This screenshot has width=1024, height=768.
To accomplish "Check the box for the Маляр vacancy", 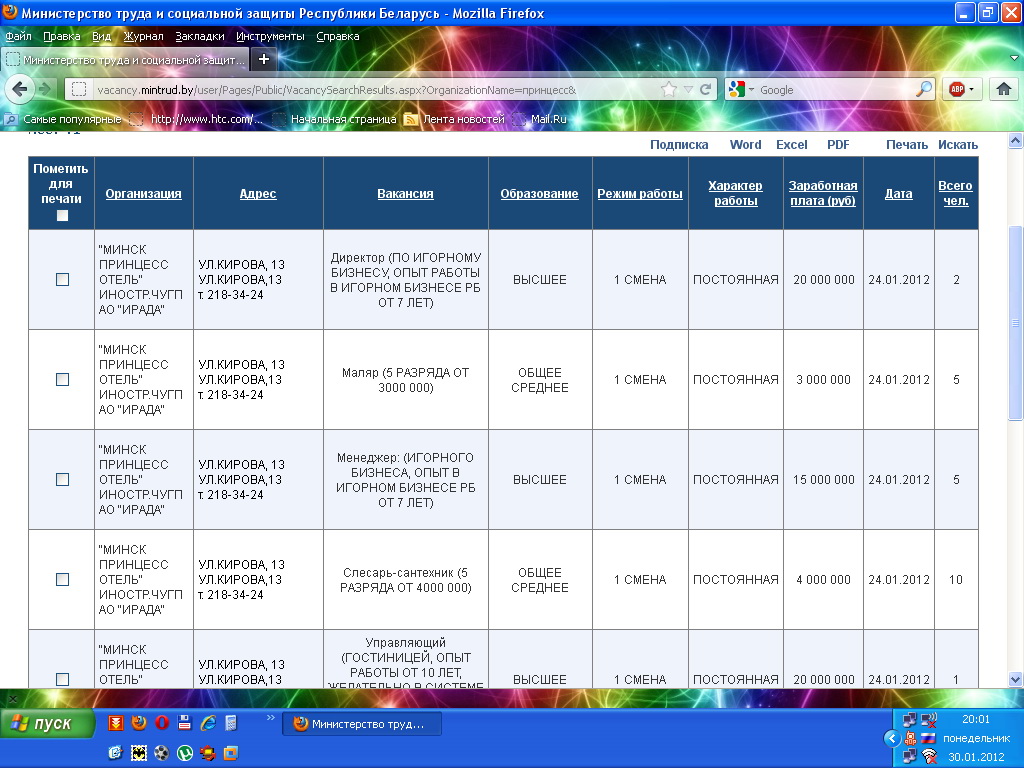I will 62,380.
